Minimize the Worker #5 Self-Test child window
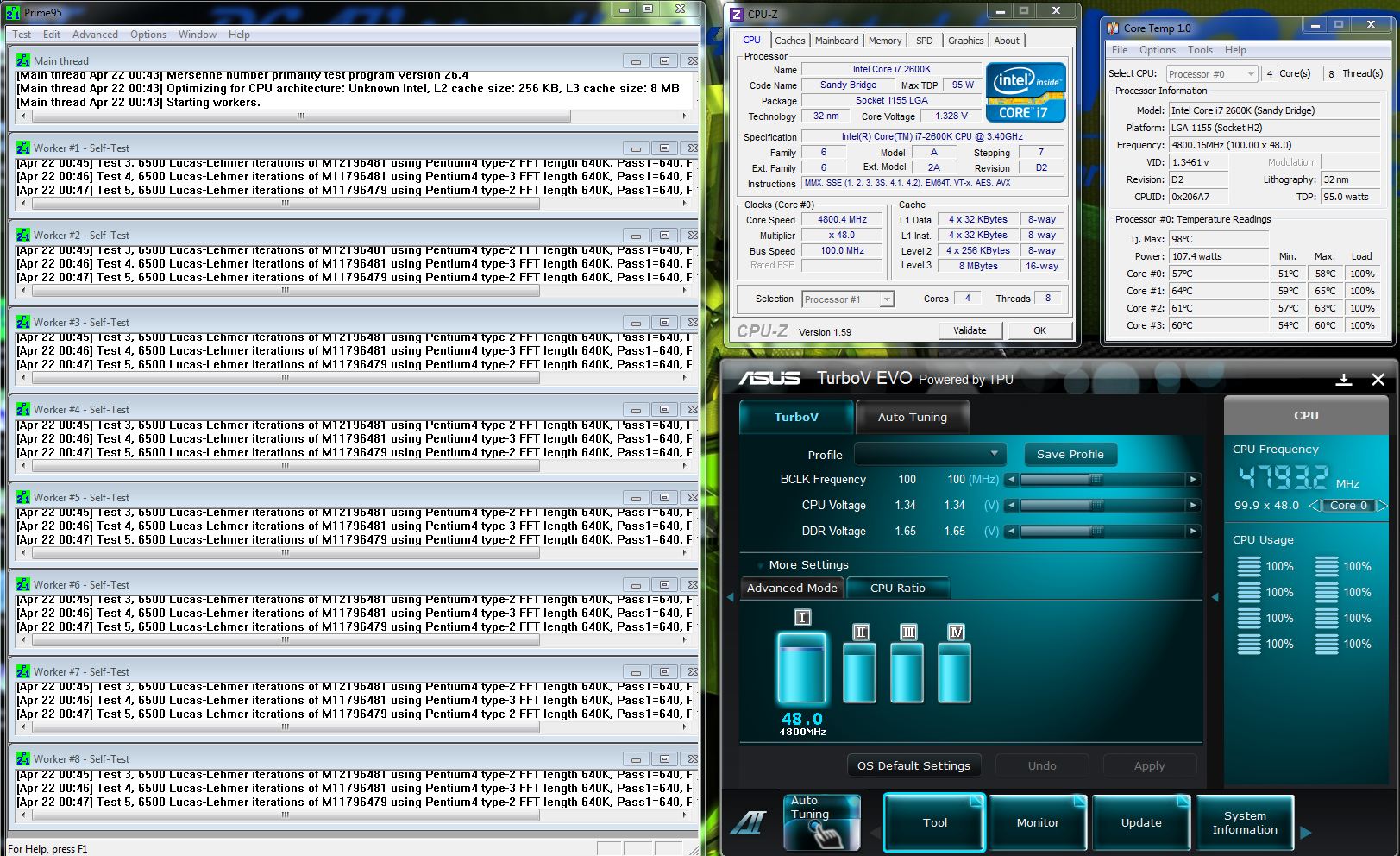This screenshot has width=1400, height=856. coord(636,498)
